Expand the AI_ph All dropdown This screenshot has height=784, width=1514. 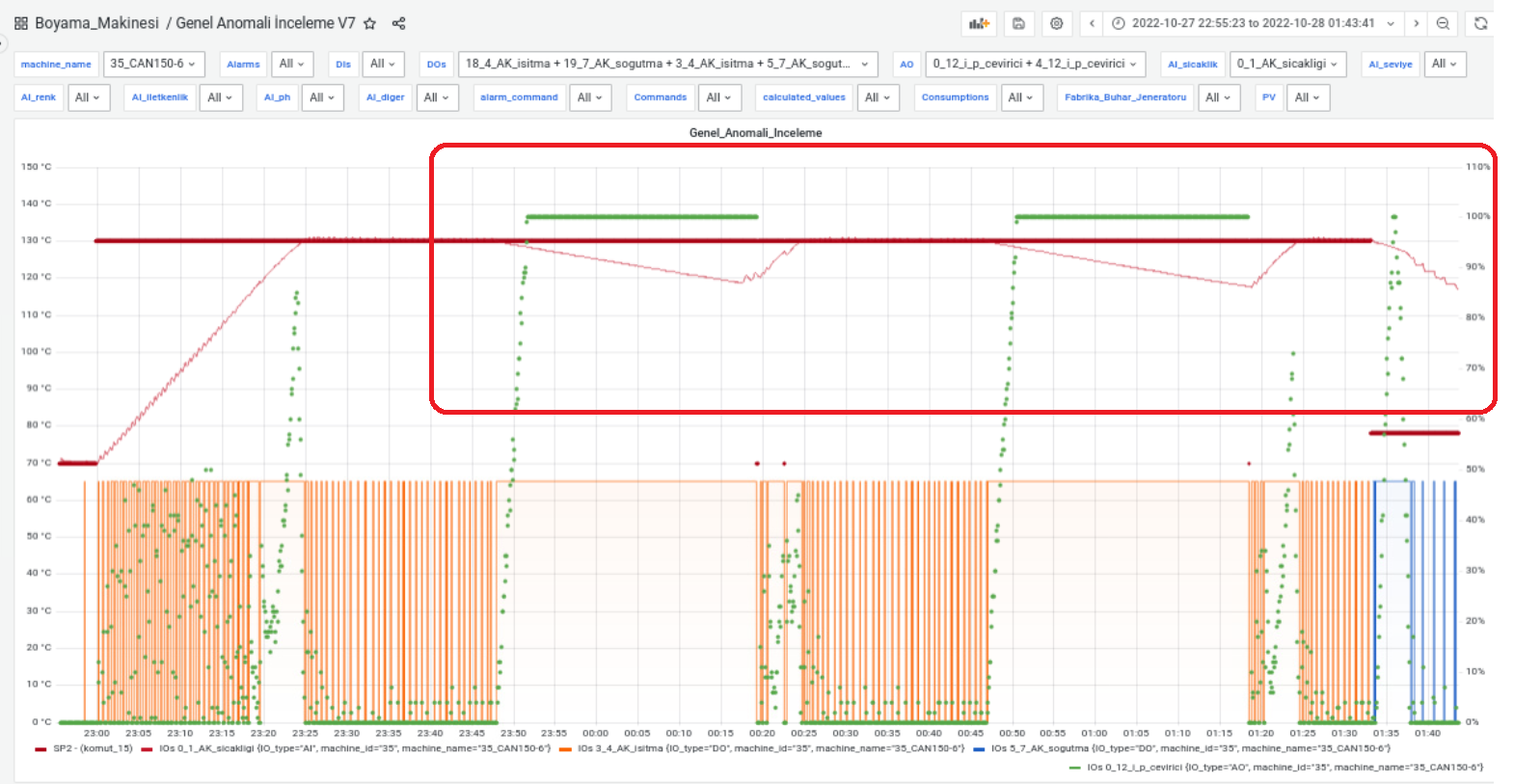(322, 97)
